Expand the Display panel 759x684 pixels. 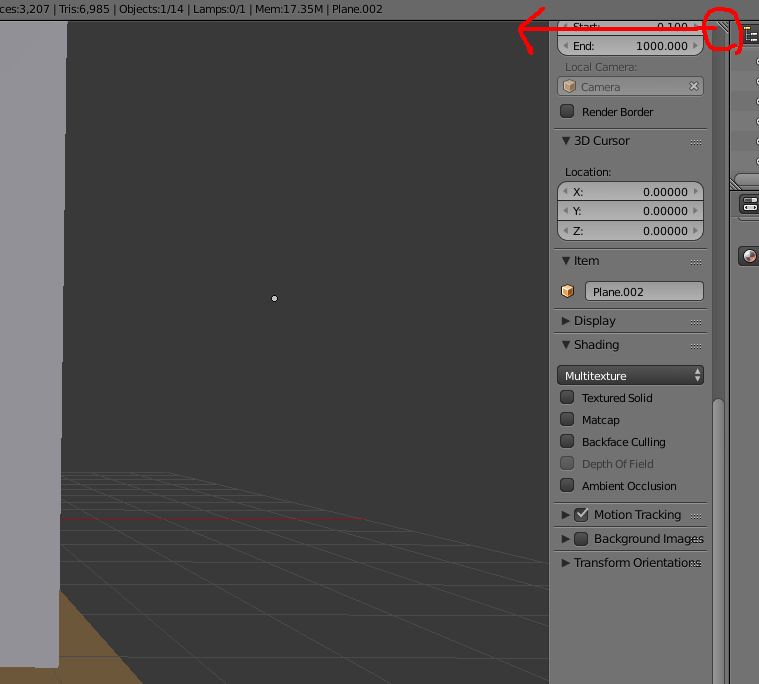[x=565, y=320]
